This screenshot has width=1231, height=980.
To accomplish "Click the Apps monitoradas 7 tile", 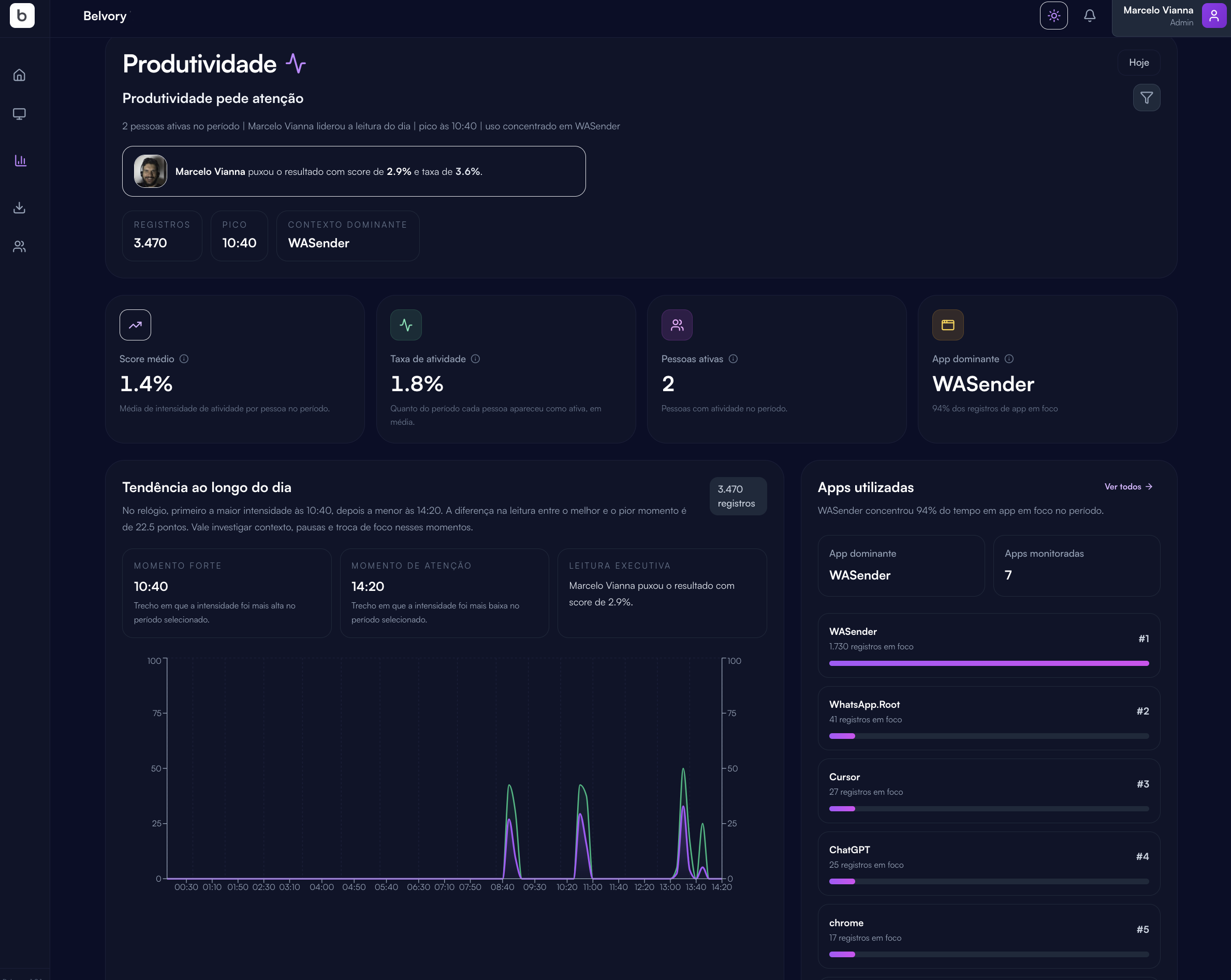I will [x=1077, y=566].
